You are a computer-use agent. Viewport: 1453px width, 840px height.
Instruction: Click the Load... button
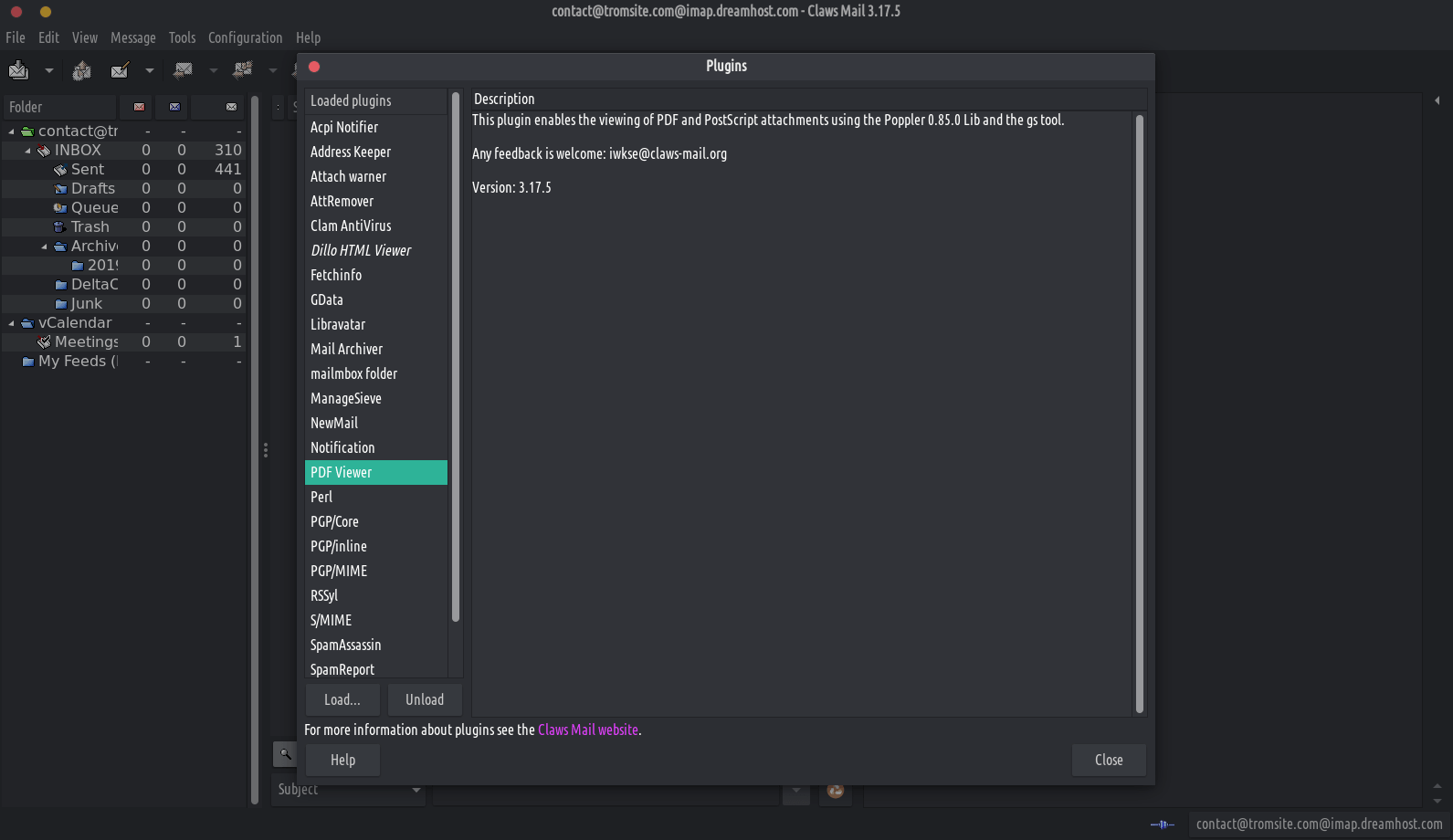[x=342, y=699]
